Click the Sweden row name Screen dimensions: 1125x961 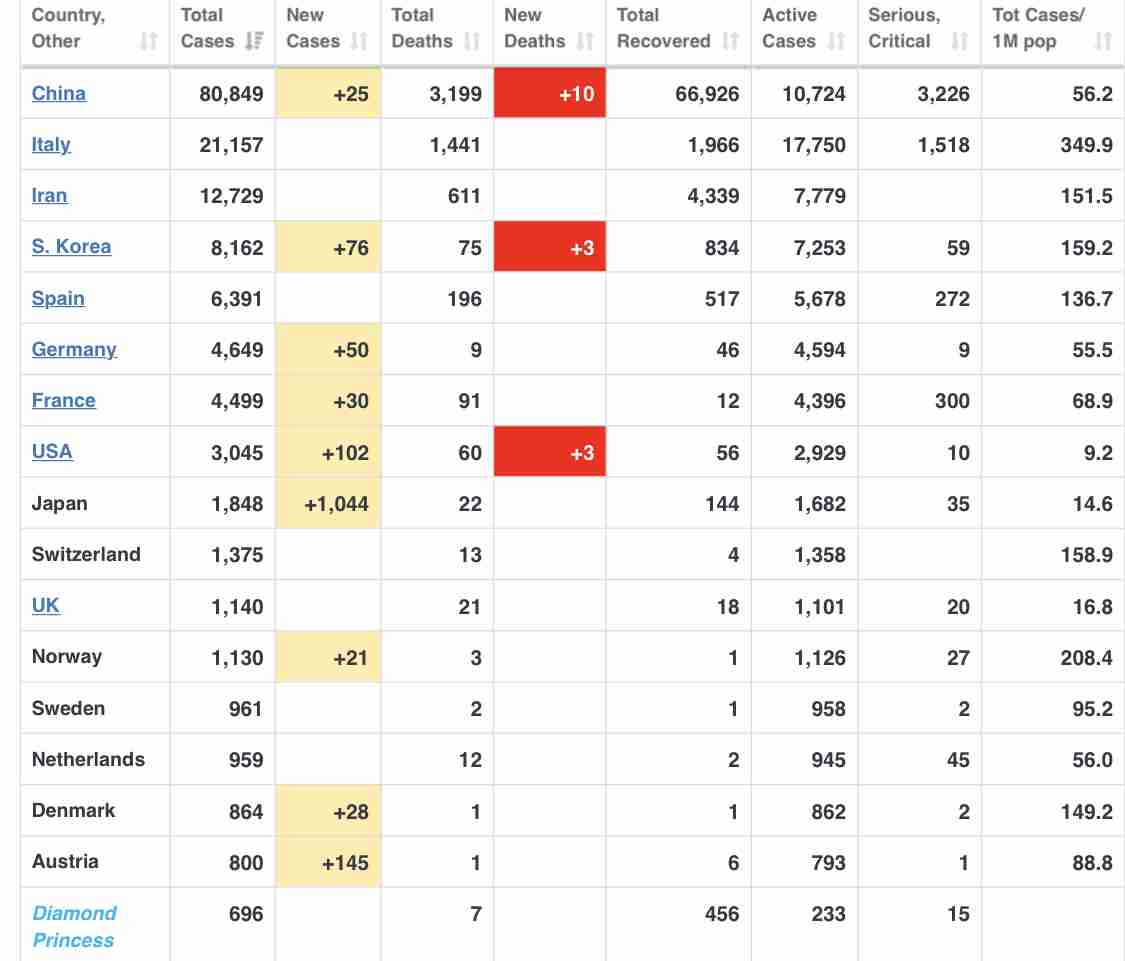(68, 708)
